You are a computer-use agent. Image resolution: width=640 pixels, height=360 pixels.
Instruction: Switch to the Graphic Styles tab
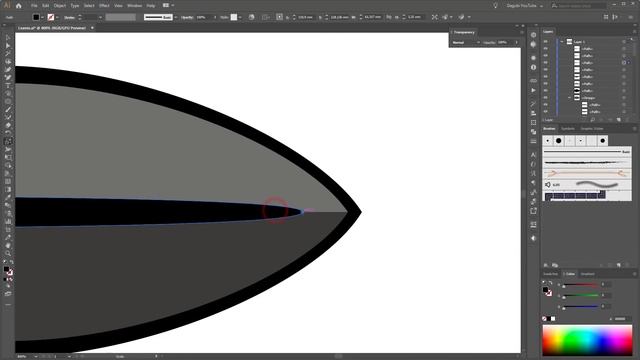click(x=591, y=129)
